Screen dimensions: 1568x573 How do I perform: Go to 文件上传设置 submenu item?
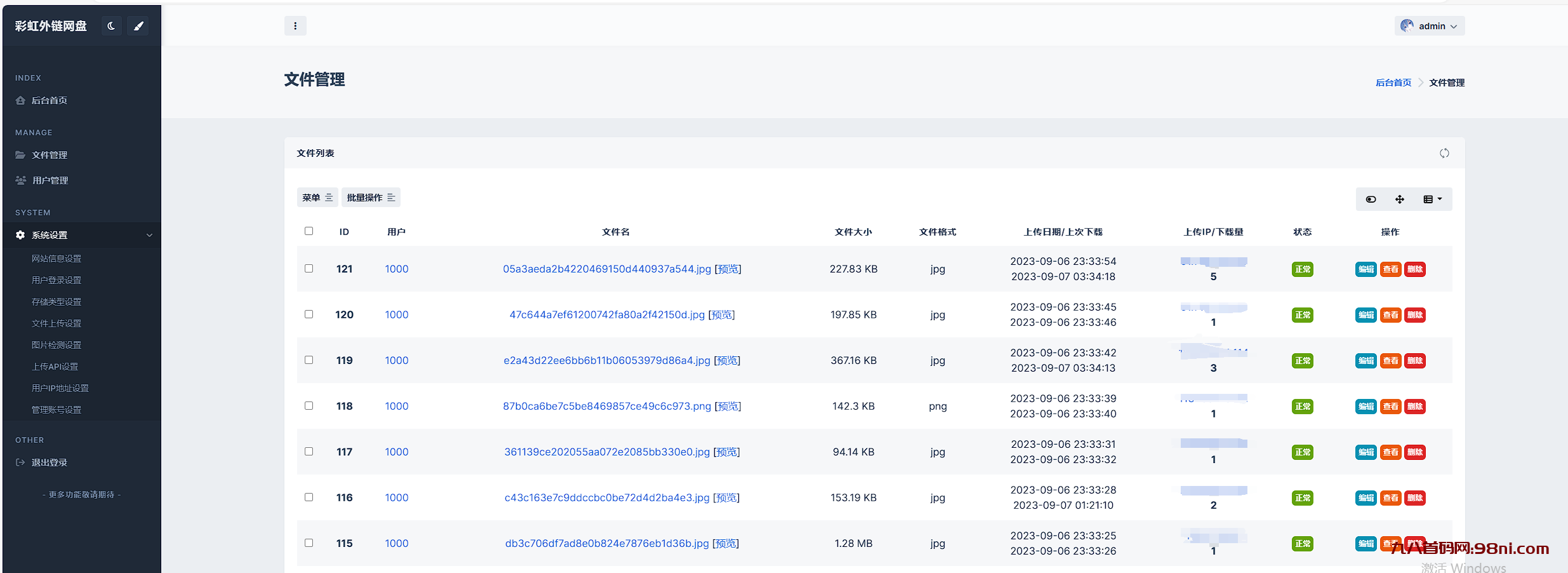pos(56,323)
